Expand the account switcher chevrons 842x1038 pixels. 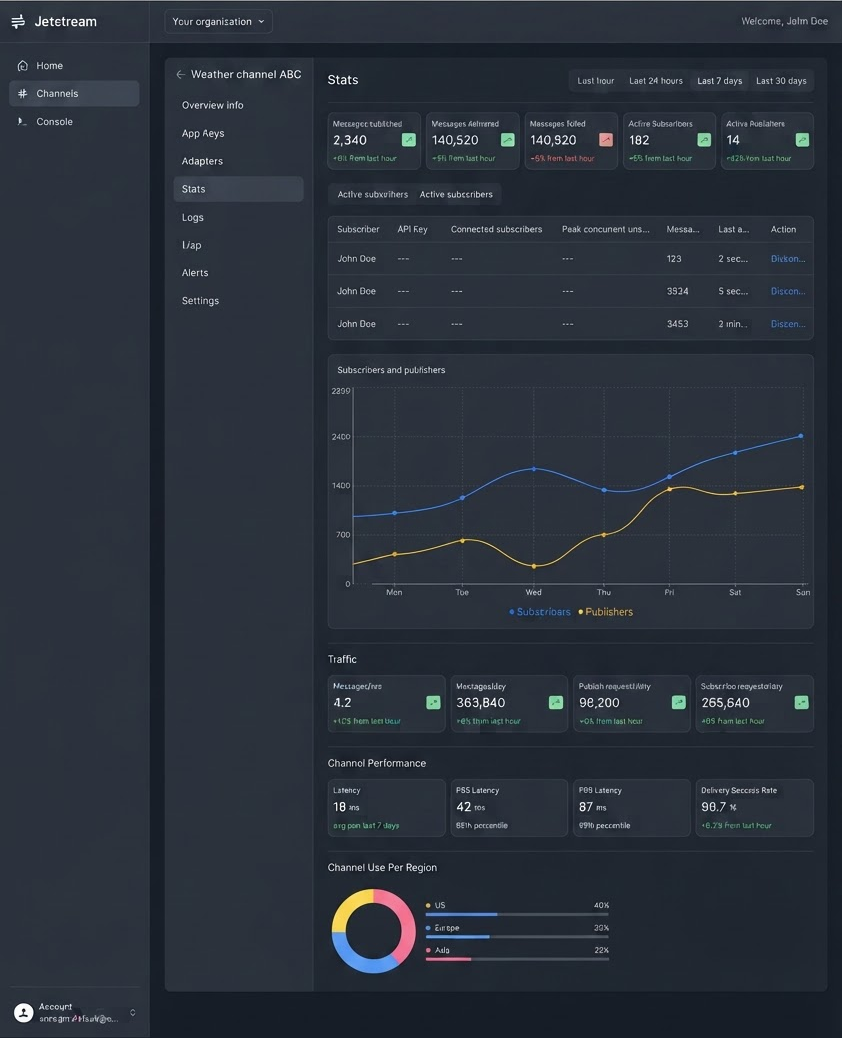pos(132,1012)
